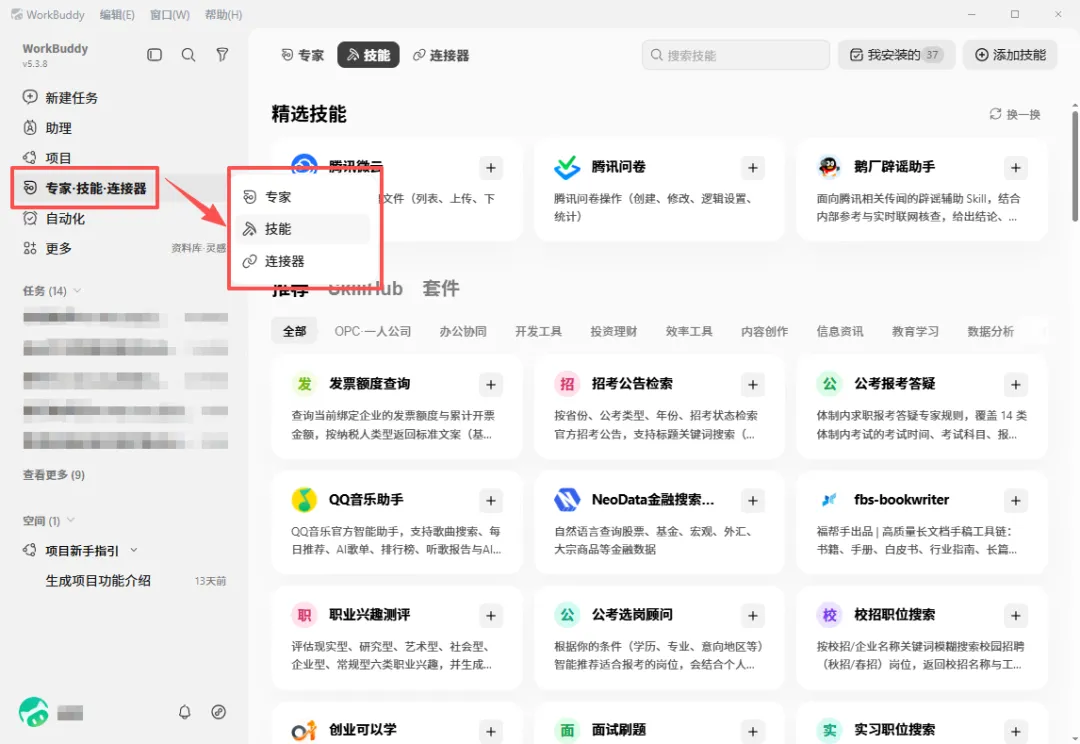Add the 发票额度查询 skill with plus
1080x744 pixels.
point(490,384)
